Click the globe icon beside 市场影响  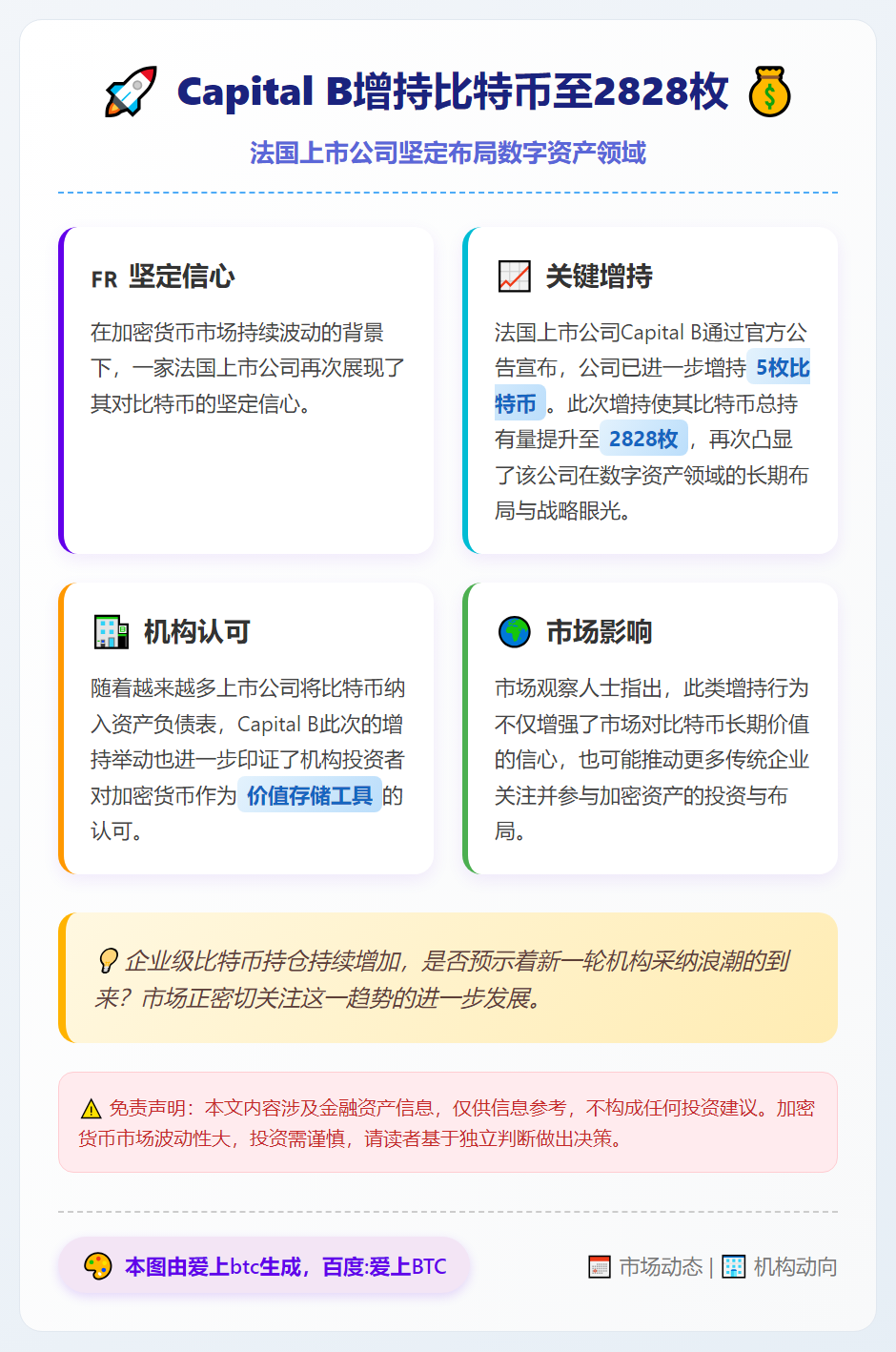coord(515,632)
